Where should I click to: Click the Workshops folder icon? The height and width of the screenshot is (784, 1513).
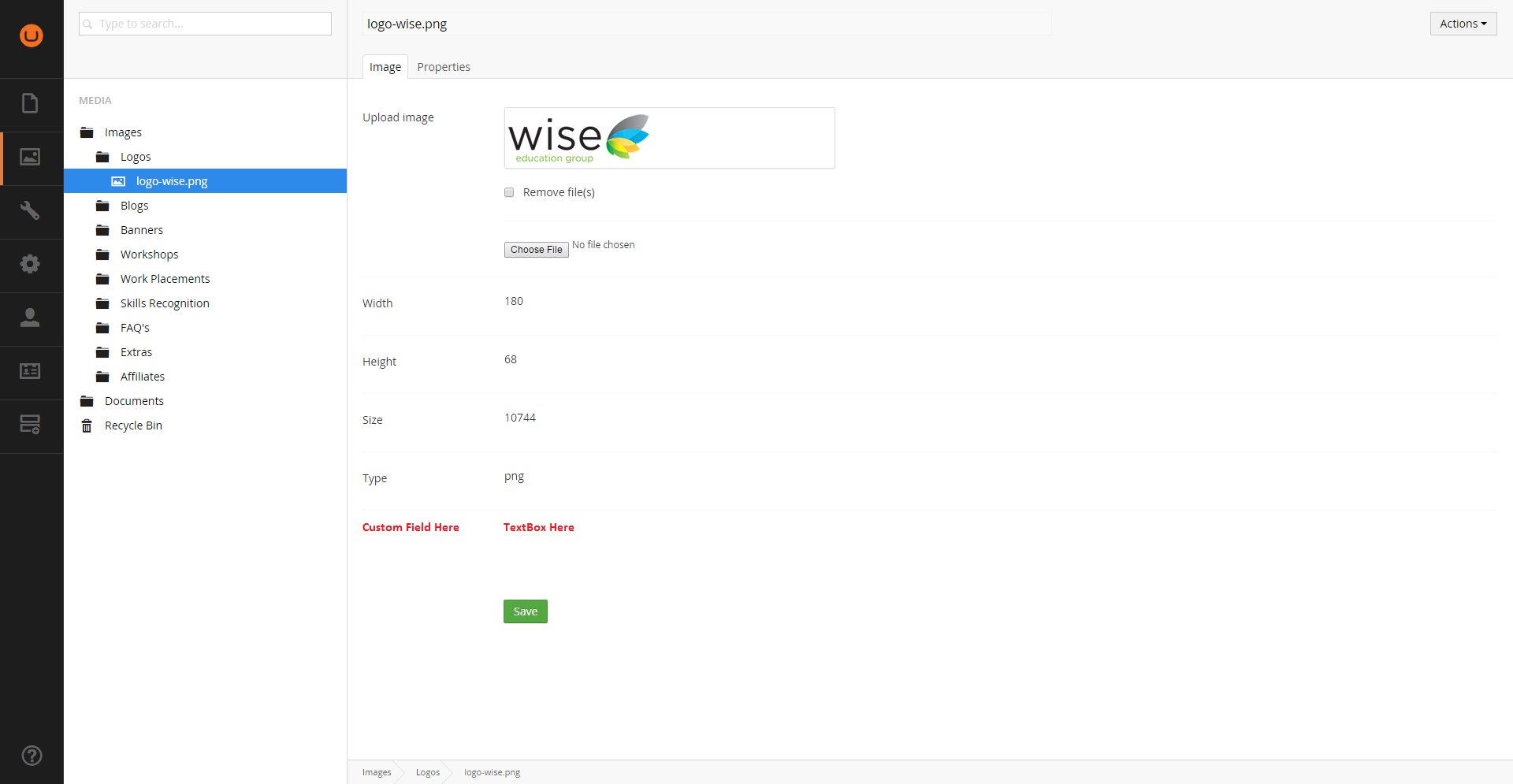(x=102, y=255)
